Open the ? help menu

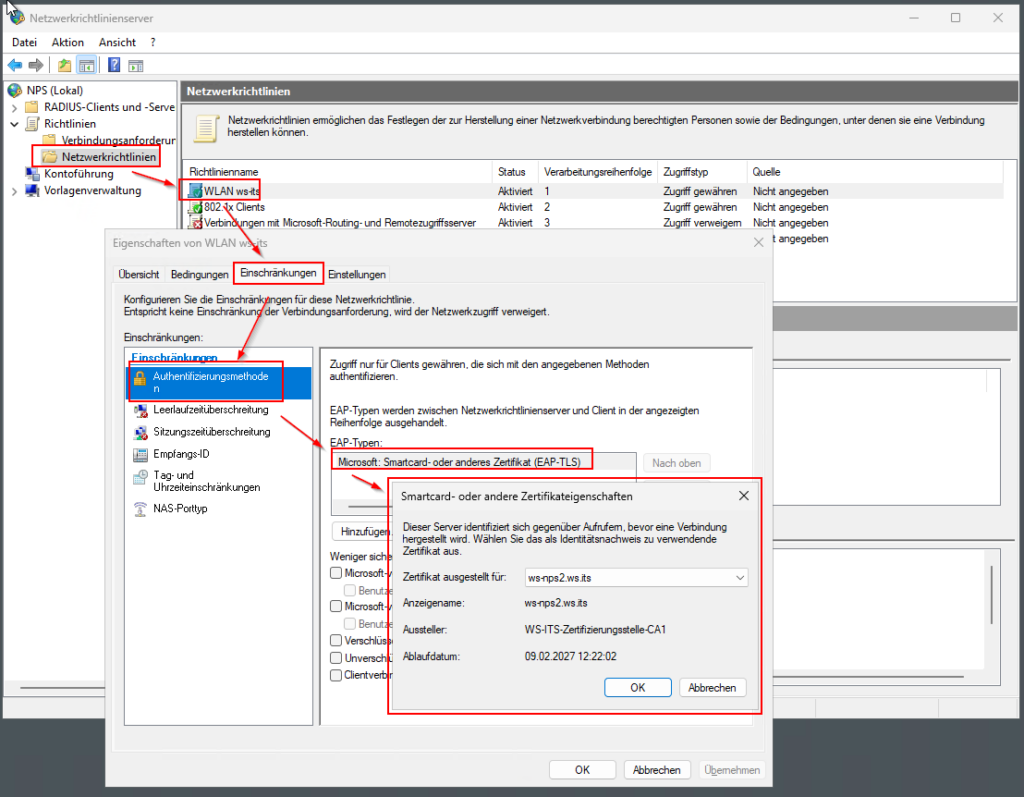[x=153, y=42]
